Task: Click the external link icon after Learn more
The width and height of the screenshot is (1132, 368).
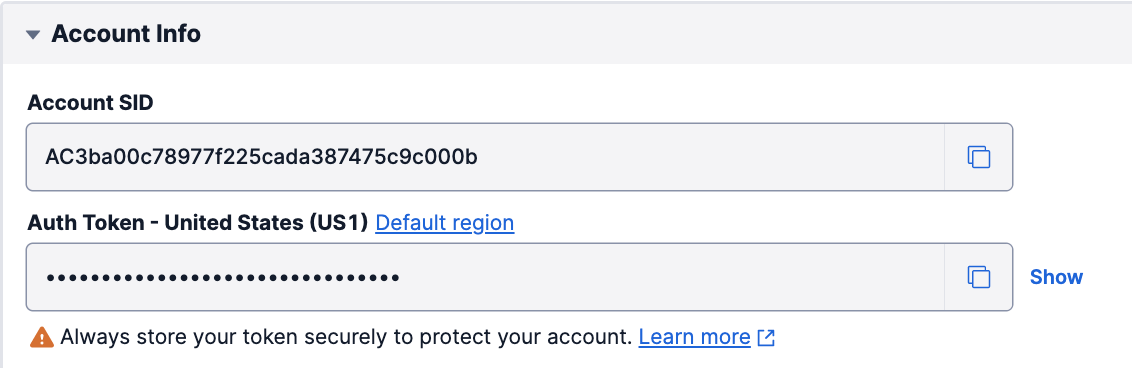Action: [766, 337]
